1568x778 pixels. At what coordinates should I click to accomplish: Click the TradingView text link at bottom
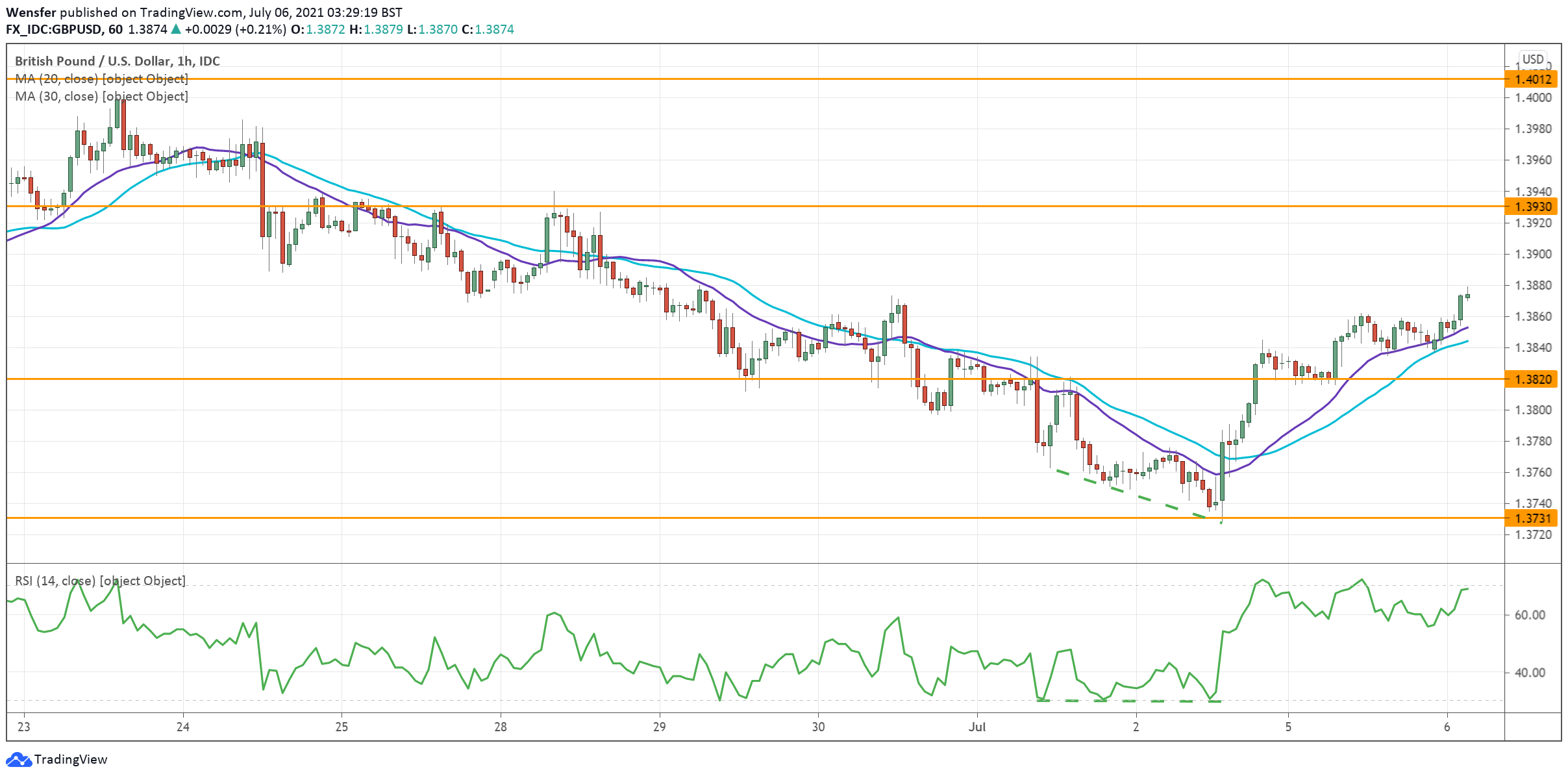click(70, 759)
